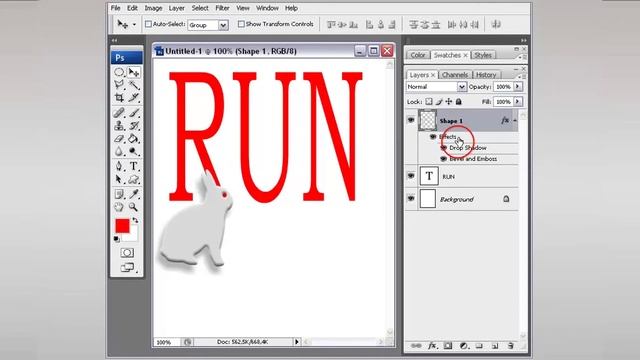Image resolution: width=640 pixels, height=360 pixels.
Task: Open the Auto-Select Group dropdown
Action: pyautogui.click(x=223, y=25)
